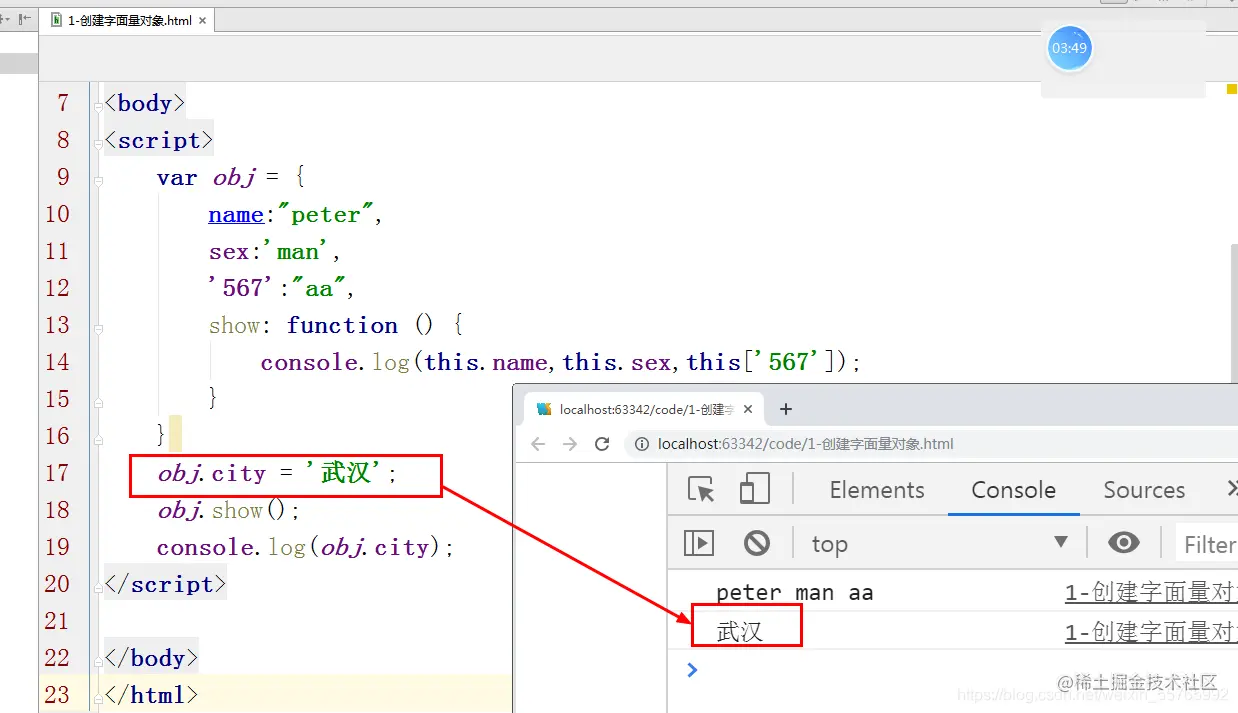Screen dimensions: 1238x713
Task: Click the site info icon in address bar
Action: tap(642, 444)
